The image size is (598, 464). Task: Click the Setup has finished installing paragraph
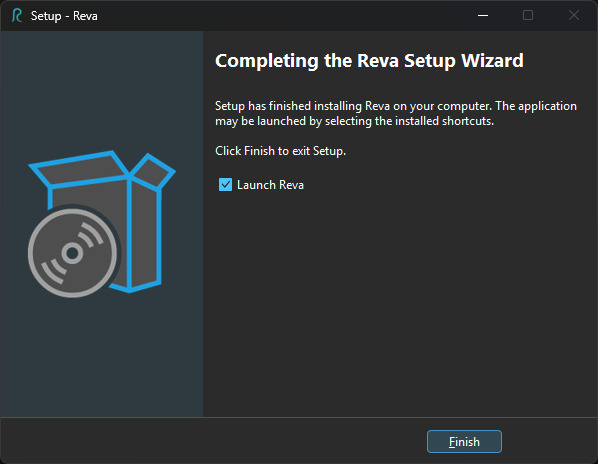(x=396, y=113)
